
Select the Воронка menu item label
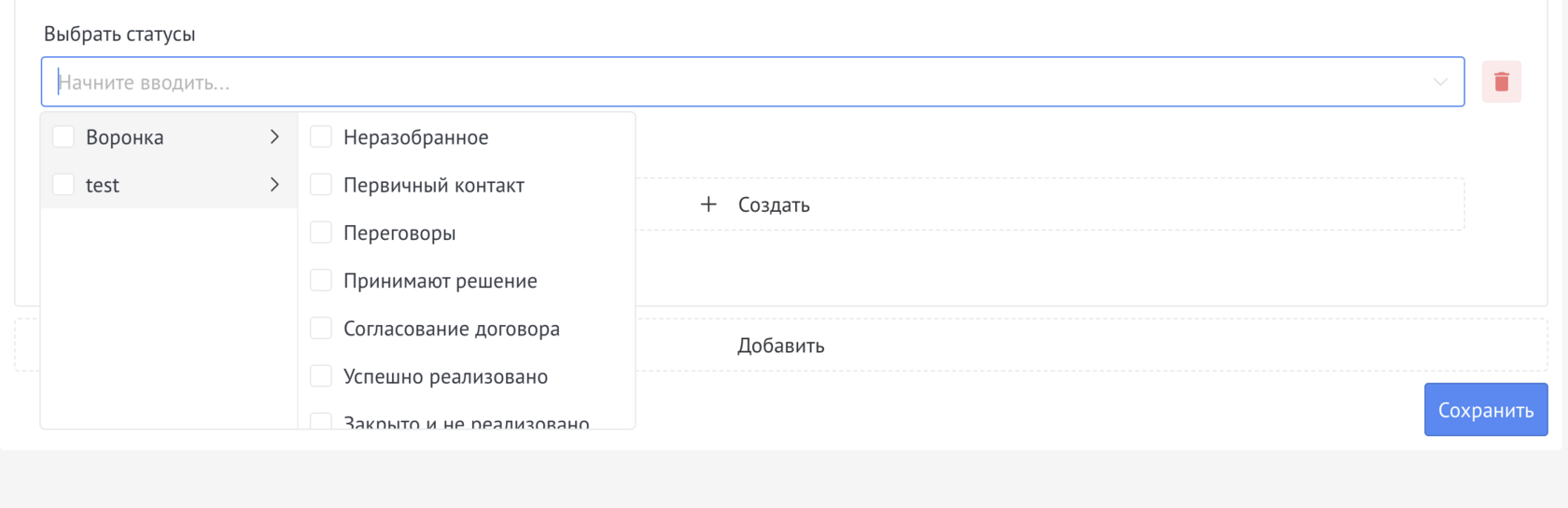coord(125,137)
